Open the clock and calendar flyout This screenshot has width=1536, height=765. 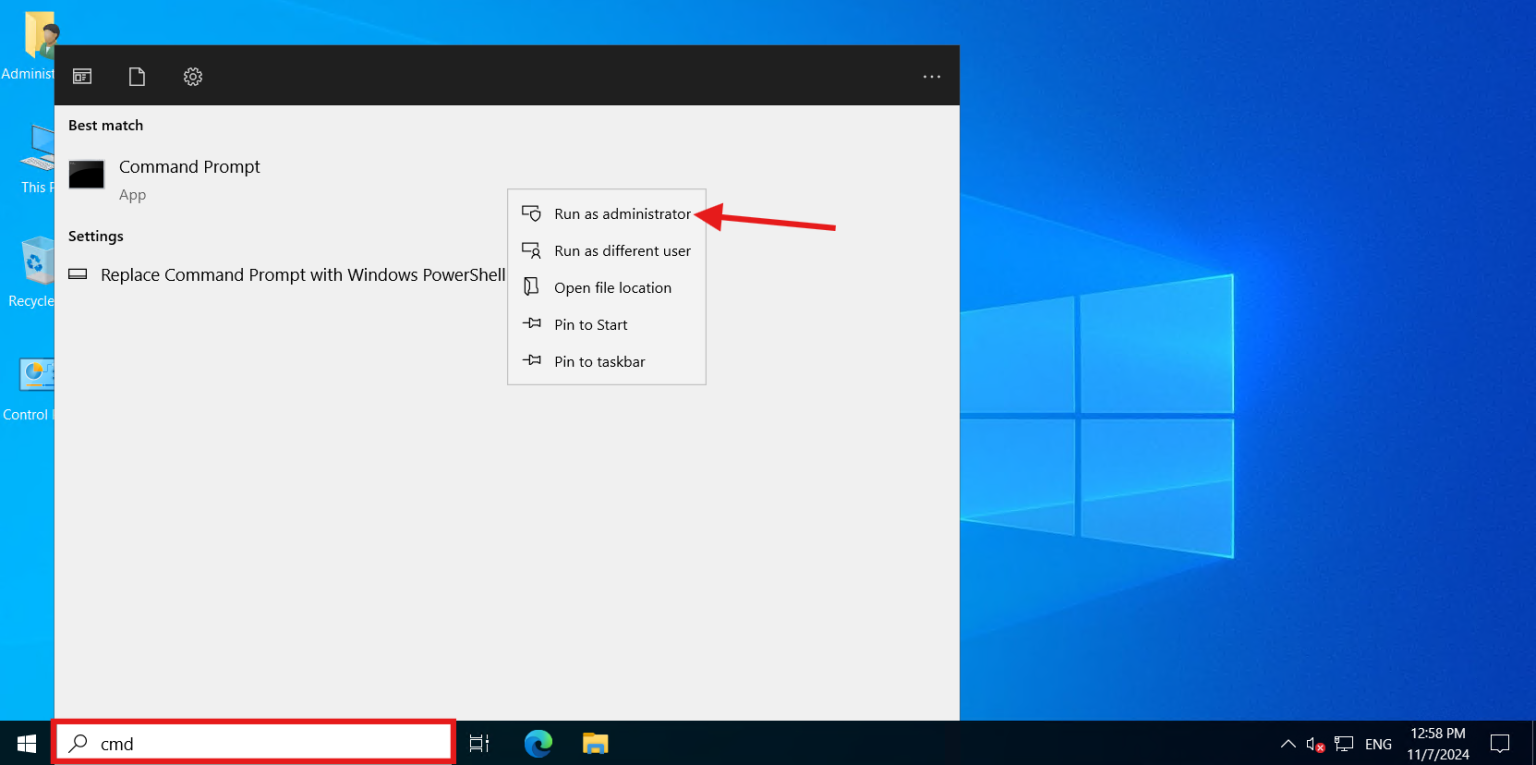tap(1437, 743)
